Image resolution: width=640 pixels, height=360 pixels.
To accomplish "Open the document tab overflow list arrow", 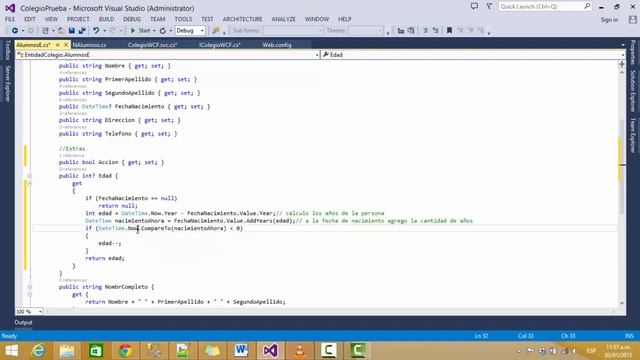I will [x=623, y=45].
